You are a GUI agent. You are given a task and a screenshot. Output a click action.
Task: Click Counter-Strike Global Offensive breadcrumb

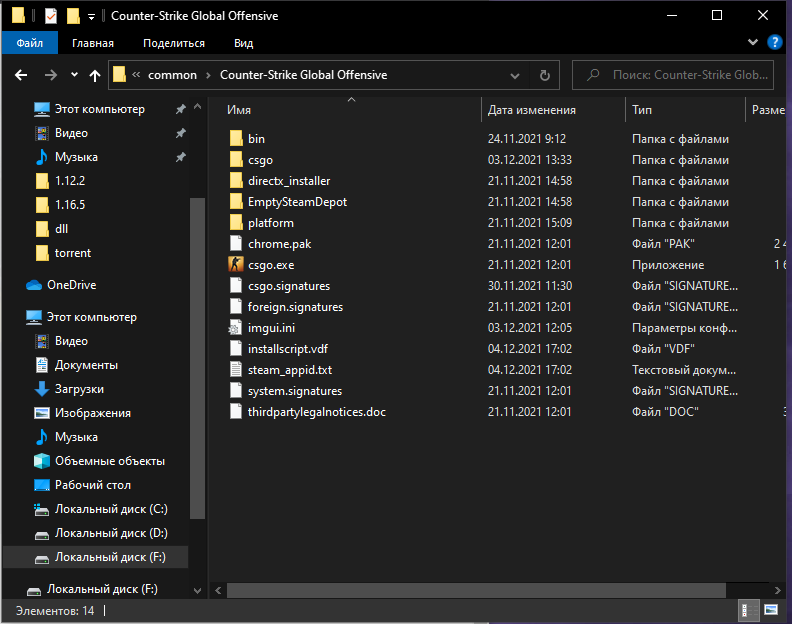pyautogui.click(x=304, y=75)
